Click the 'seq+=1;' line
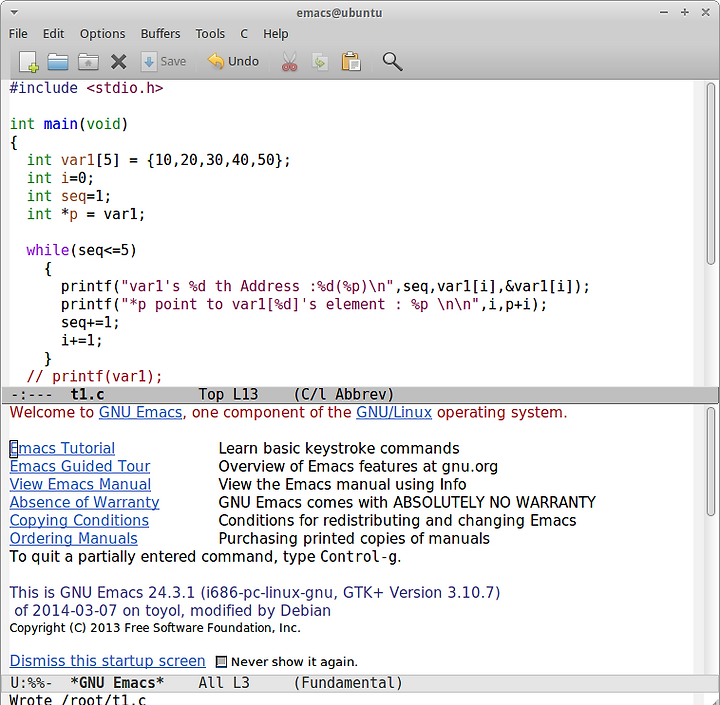This screenshot has width=720, height=705. pos(90,322)
